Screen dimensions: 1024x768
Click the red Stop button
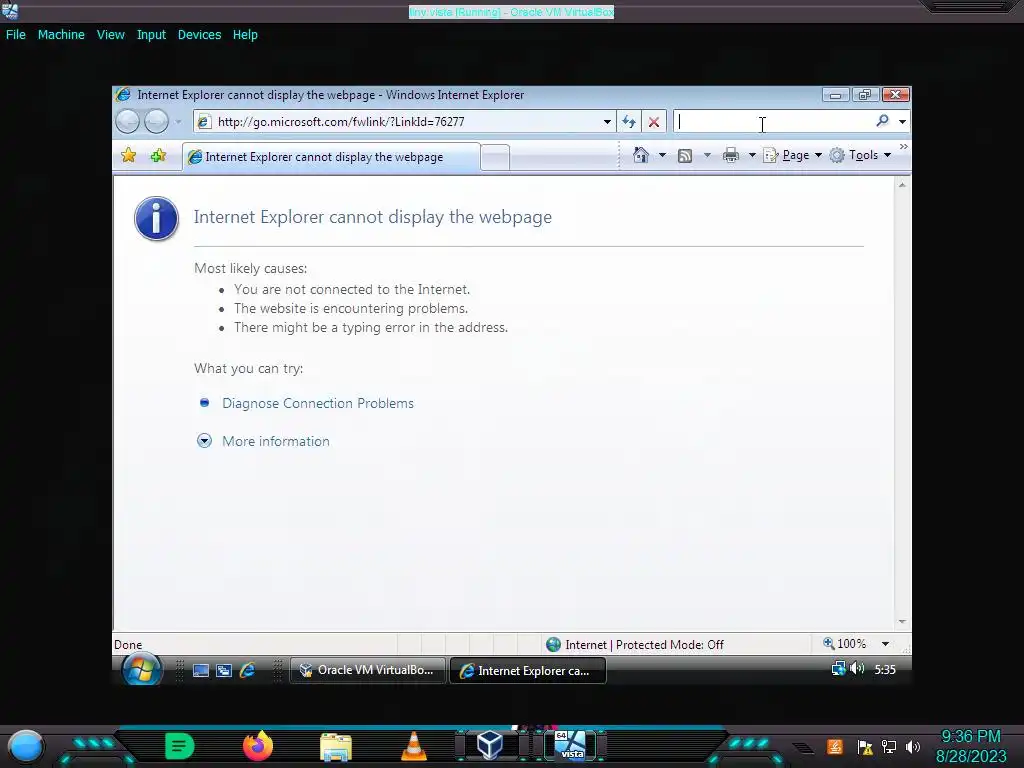654,121
